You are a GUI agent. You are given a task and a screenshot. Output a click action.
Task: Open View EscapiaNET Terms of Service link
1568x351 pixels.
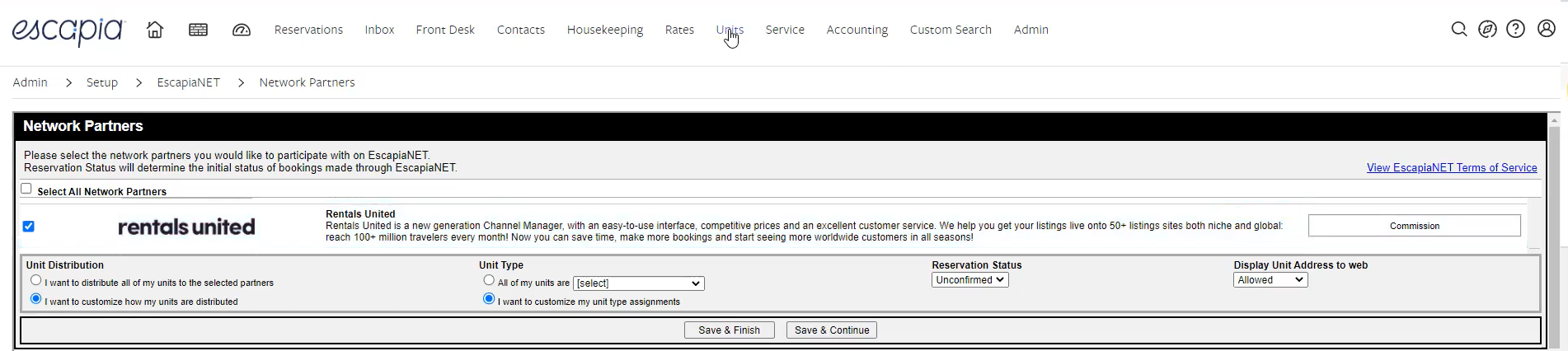(x=1452, y=168)
